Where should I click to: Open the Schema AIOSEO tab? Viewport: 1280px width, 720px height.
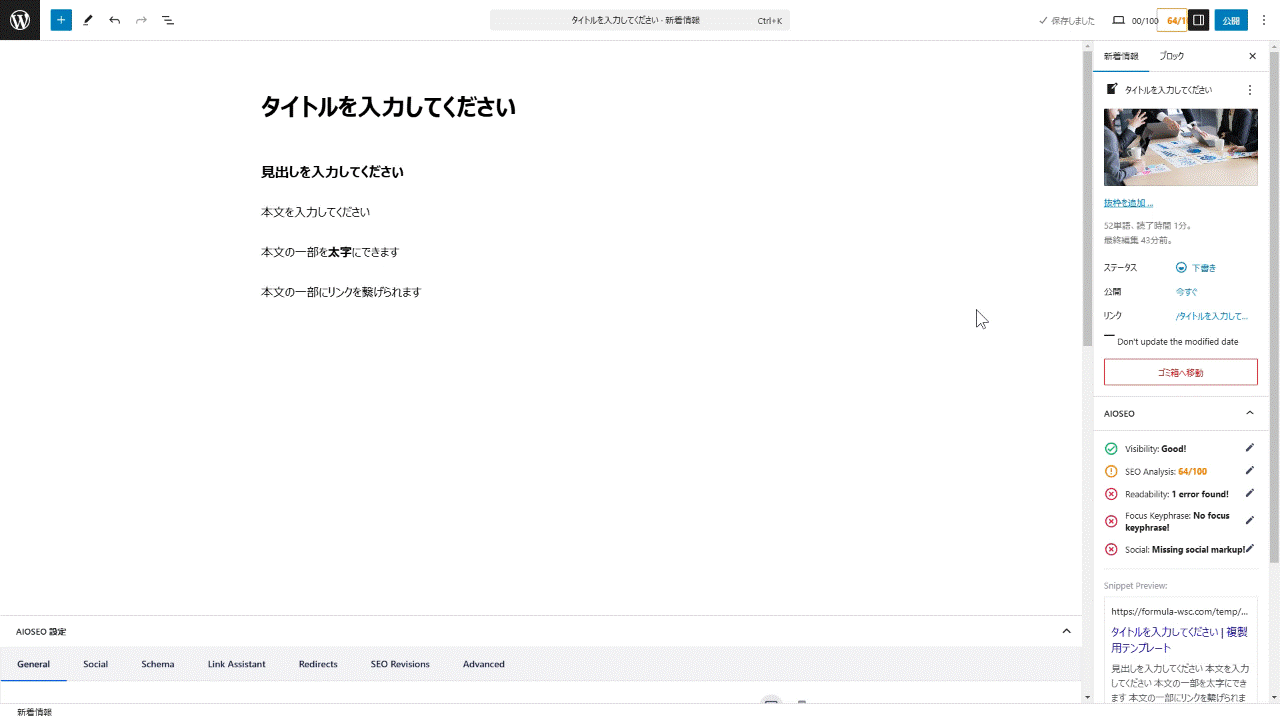tap(158, 664)
